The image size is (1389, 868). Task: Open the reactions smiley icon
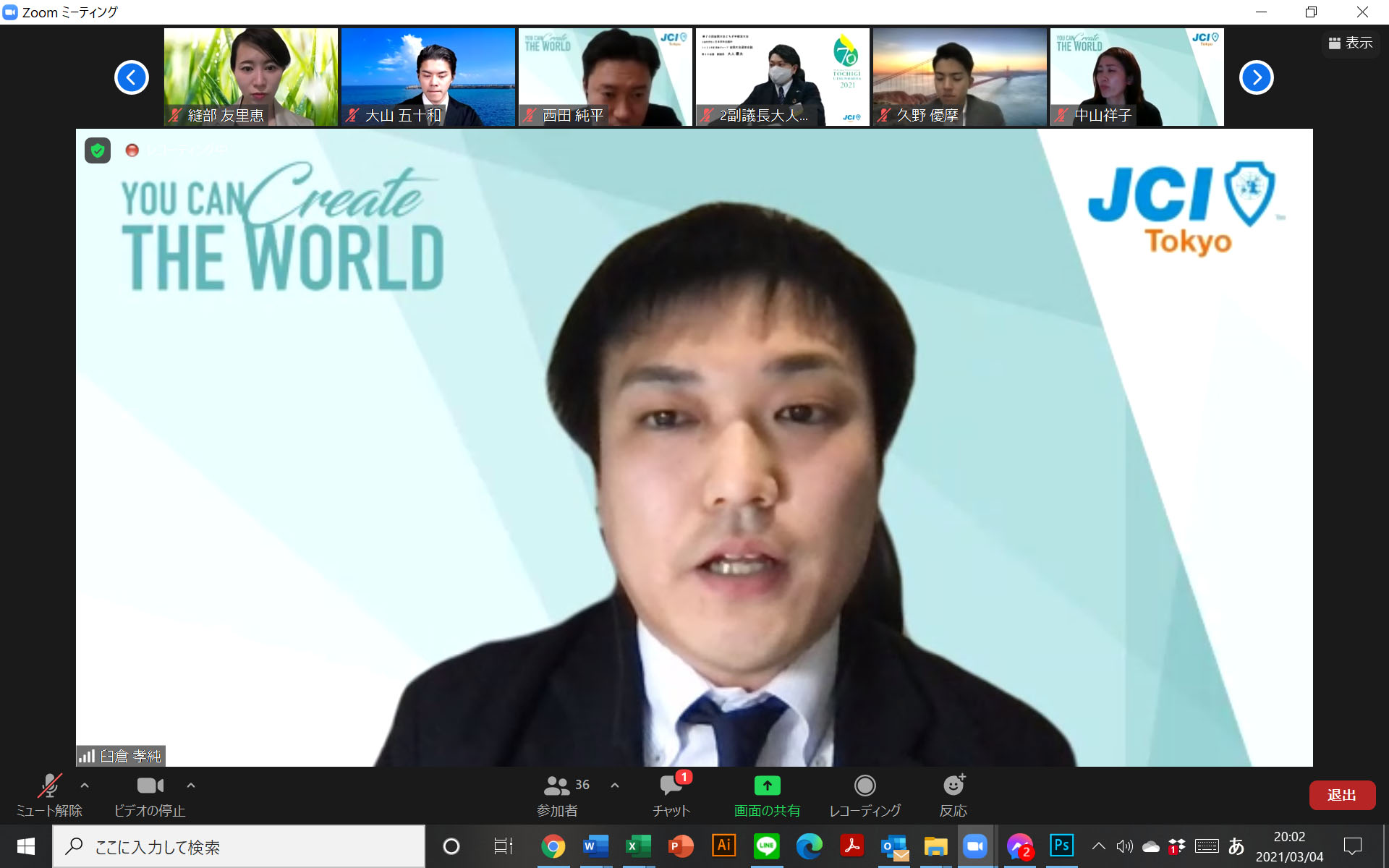pyautogui.click(x=953, y=786)
